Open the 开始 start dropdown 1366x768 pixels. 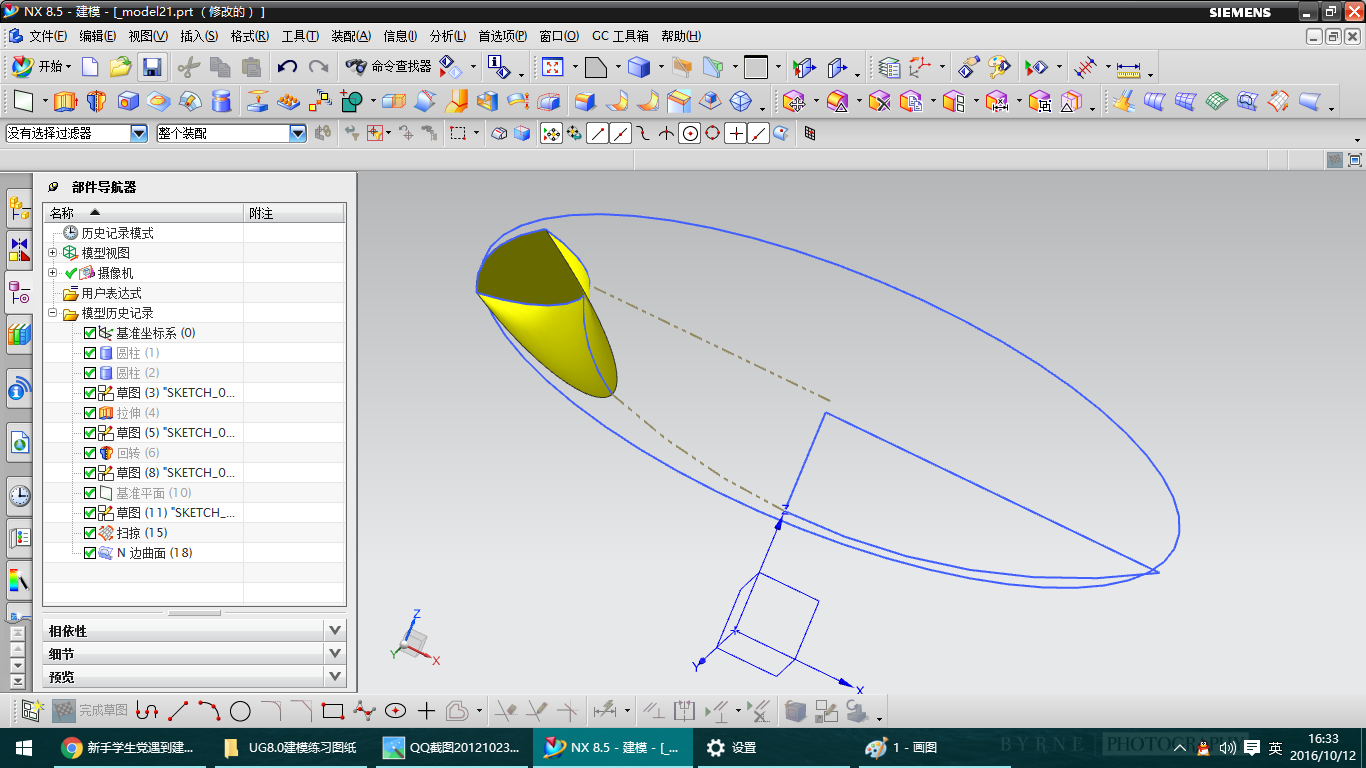(41, 67)
